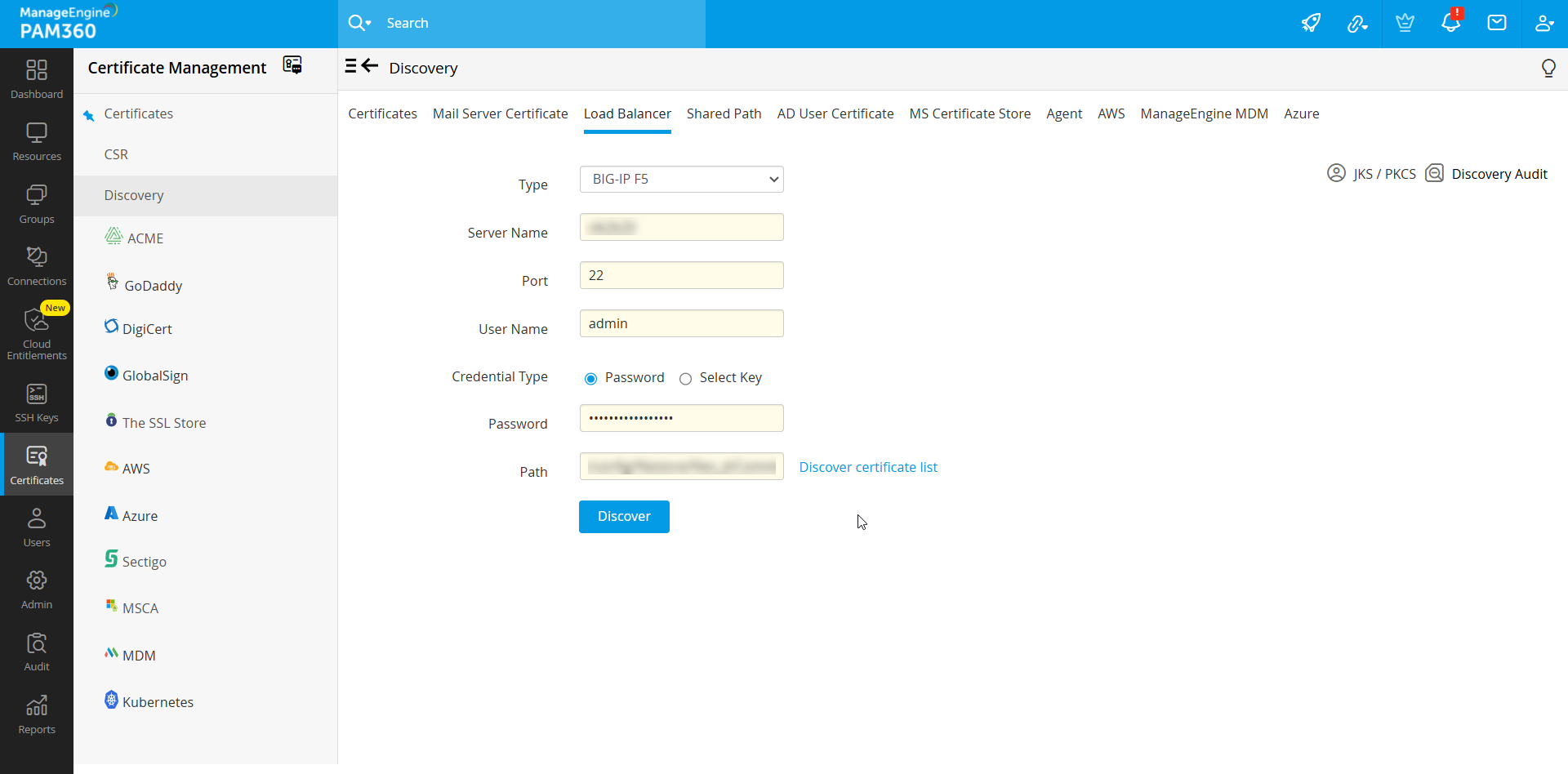
Task: Open the Type dropdown showing BIG-IP F5
Action: (681, 180)
